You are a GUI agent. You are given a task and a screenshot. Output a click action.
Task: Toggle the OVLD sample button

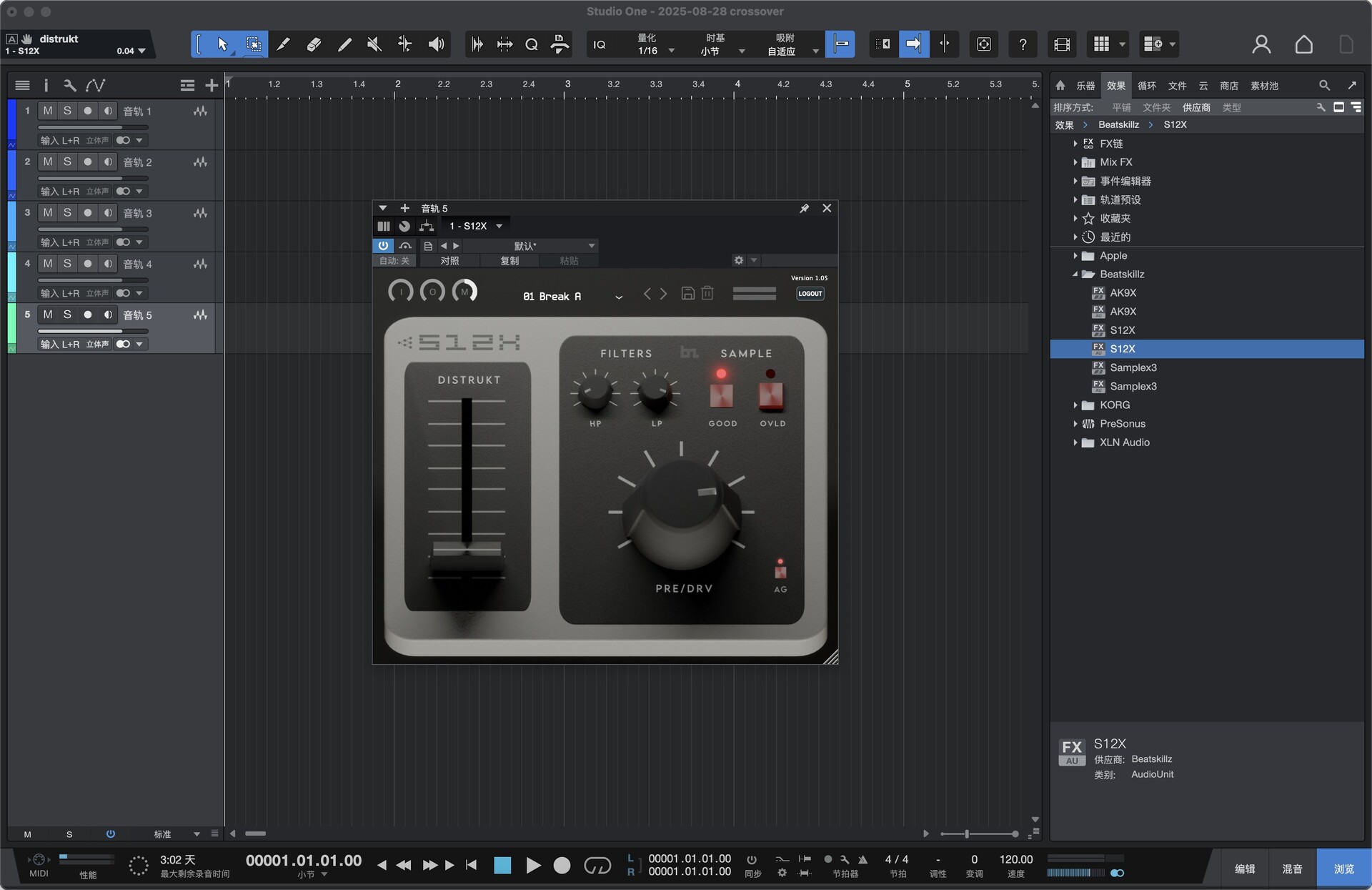tap(772, 395)
